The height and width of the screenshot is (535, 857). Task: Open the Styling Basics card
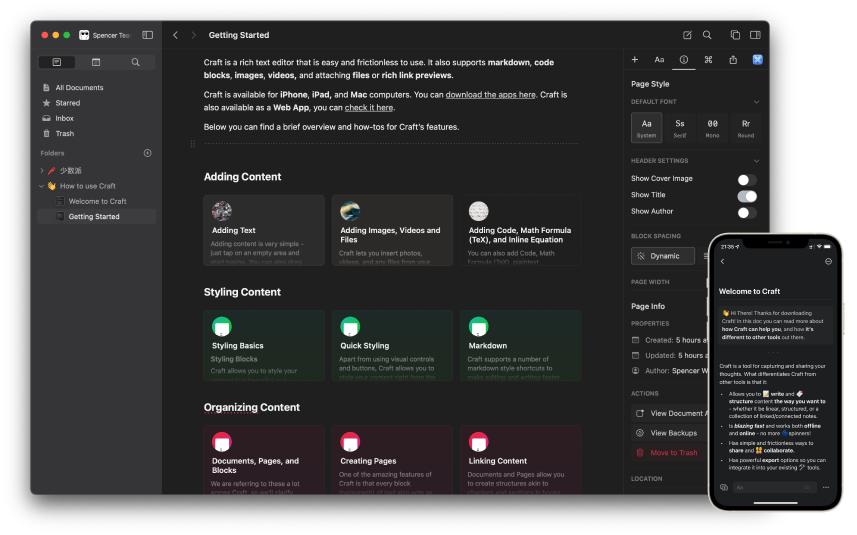[264, 345]
